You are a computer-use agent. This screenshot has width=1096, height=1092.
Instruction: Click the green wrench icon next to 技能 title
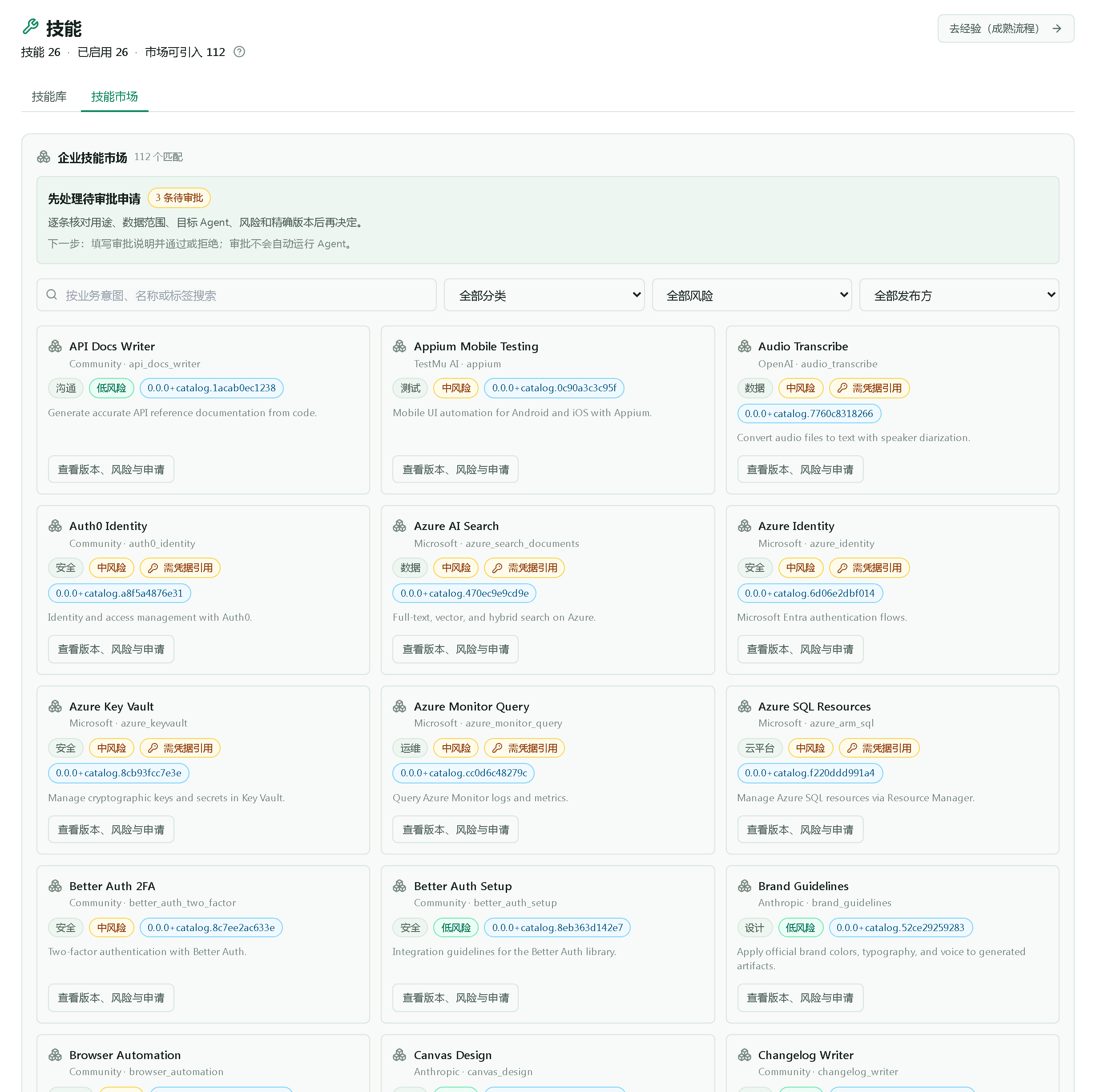pos(31,27)
